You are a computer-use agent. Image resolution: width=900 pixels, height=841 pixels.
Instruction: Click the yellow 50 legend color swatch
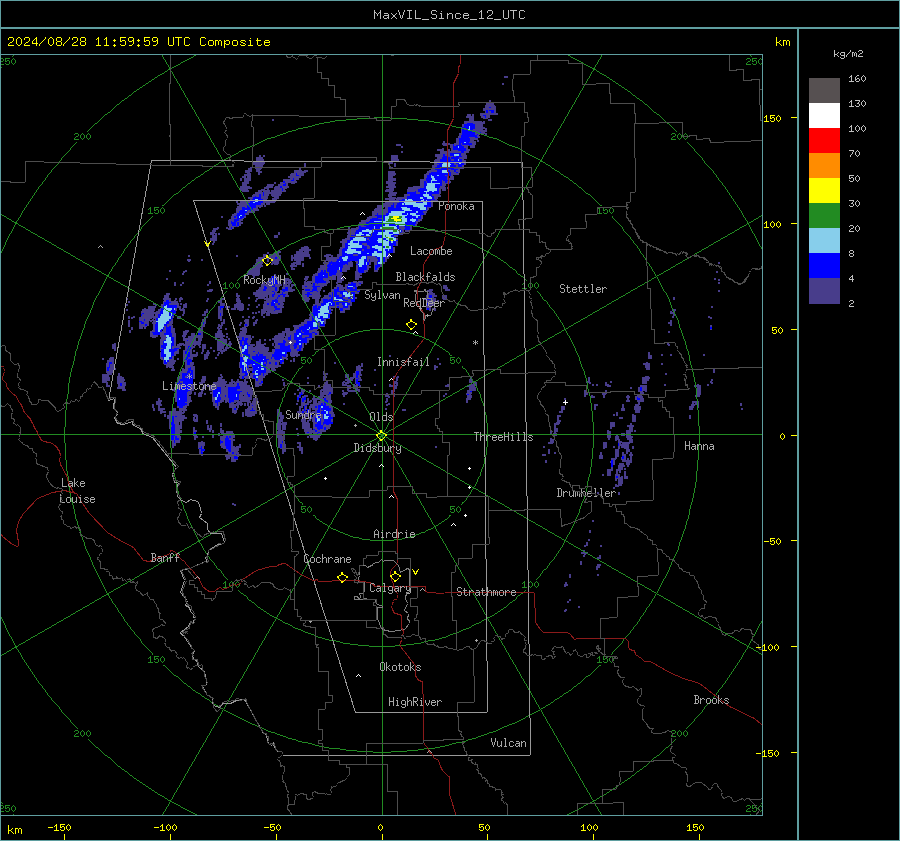[x=824, y=191]
